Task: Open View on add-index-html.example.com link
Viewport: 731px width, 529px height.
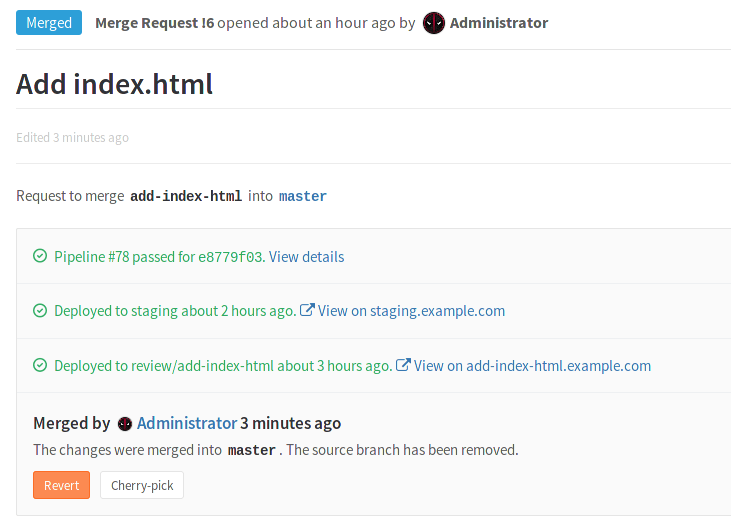Action: coord(532,366)
